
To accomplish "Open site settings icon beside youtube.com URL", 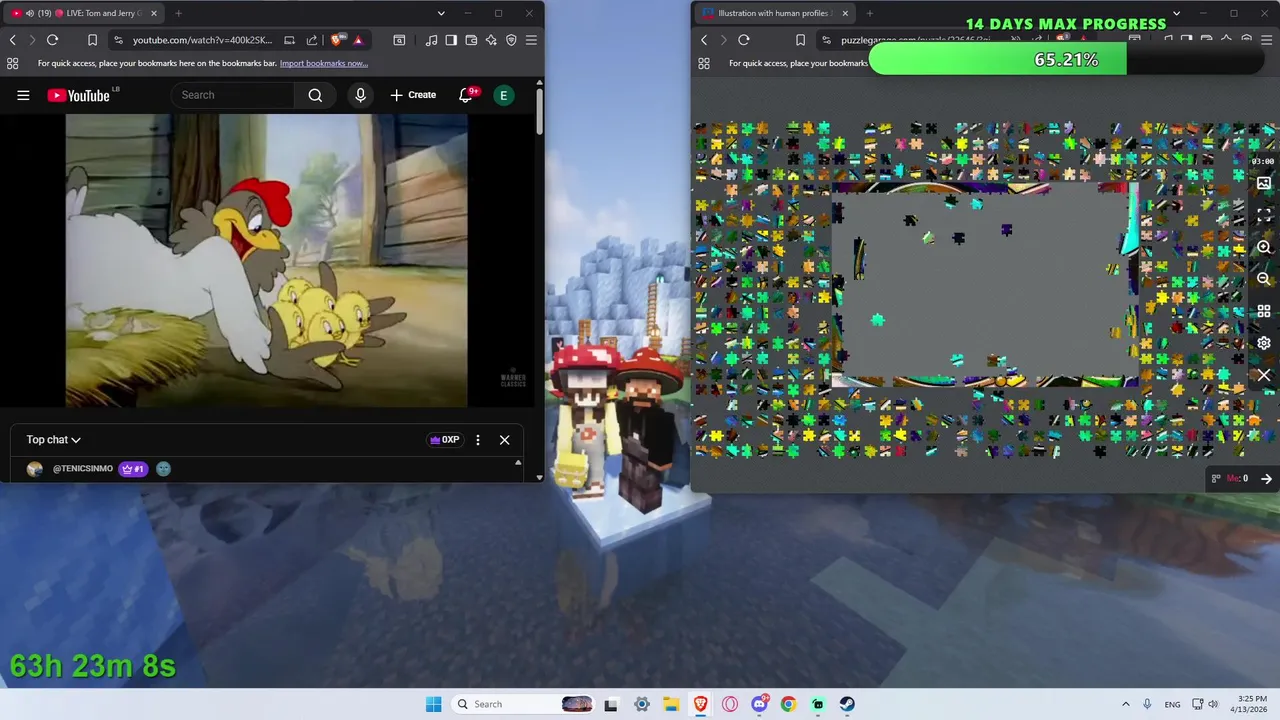I will pyautogui.click(x=118, y=40).
